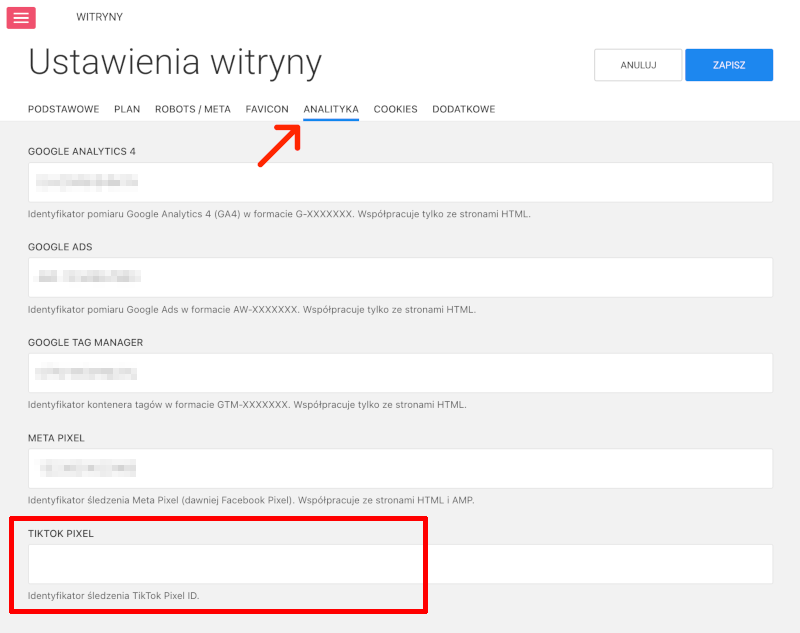
Task: Click the GOOGLE TAG MANAGER field label
Action: click(x=85, y=342)
